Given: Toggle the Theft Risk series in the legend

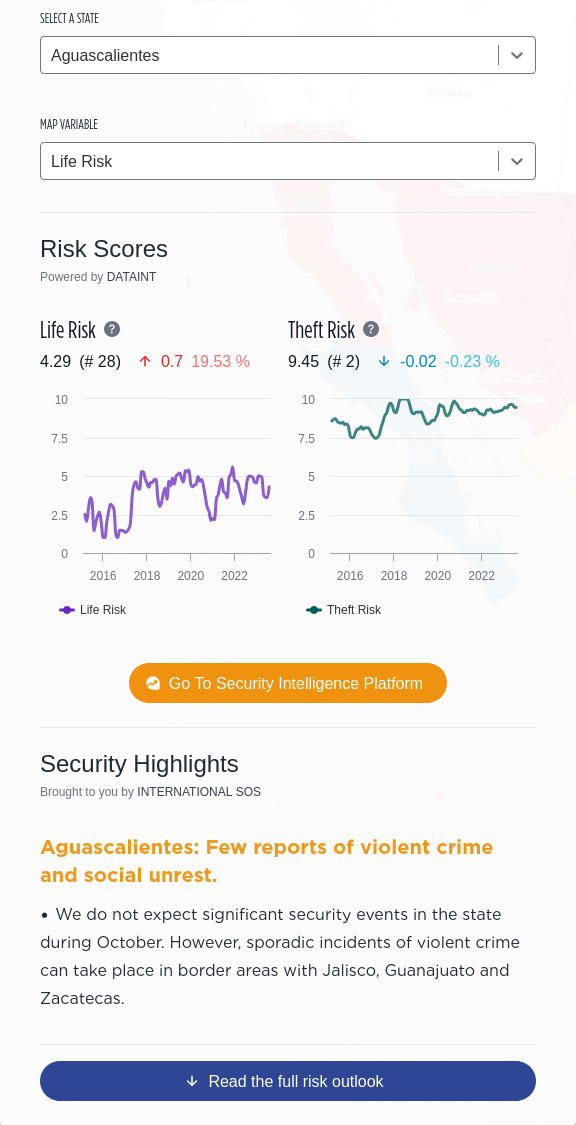Looking at the screenshot, I should tap(343, 610).
